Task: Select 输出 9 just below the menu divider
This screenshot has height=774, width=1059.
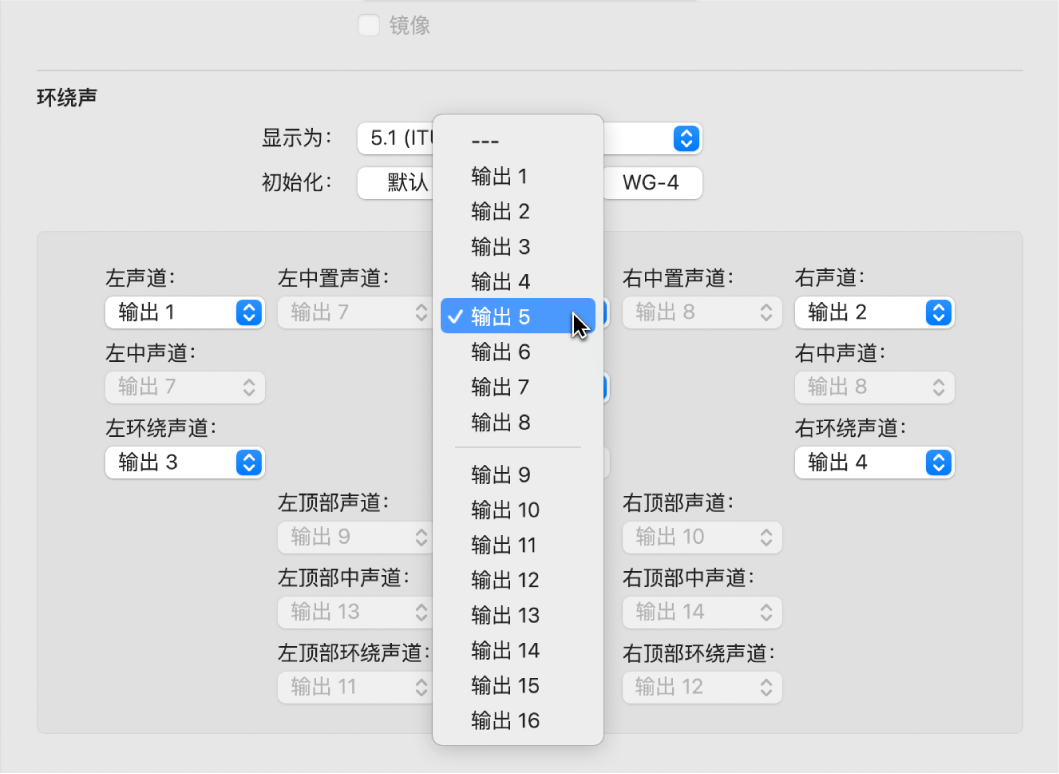Action: tap(500, 475)
